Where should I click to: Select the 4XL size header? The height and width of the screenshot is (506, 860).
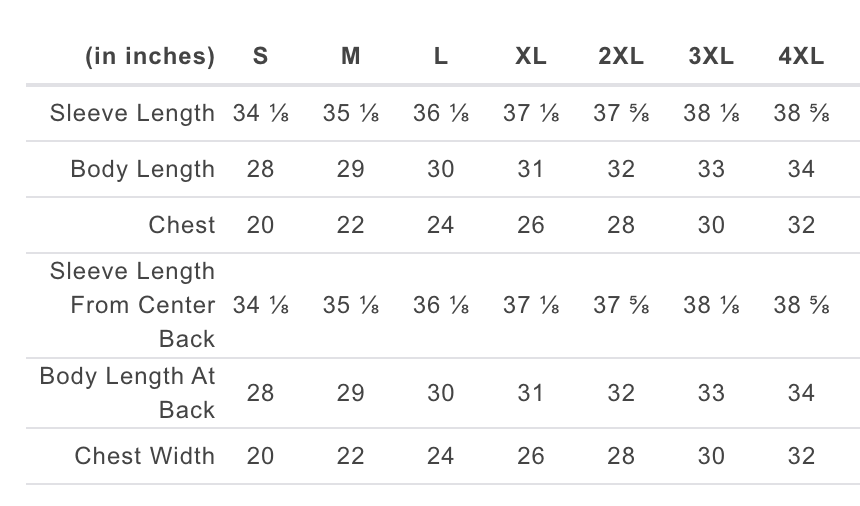click(x=801, y=56)
